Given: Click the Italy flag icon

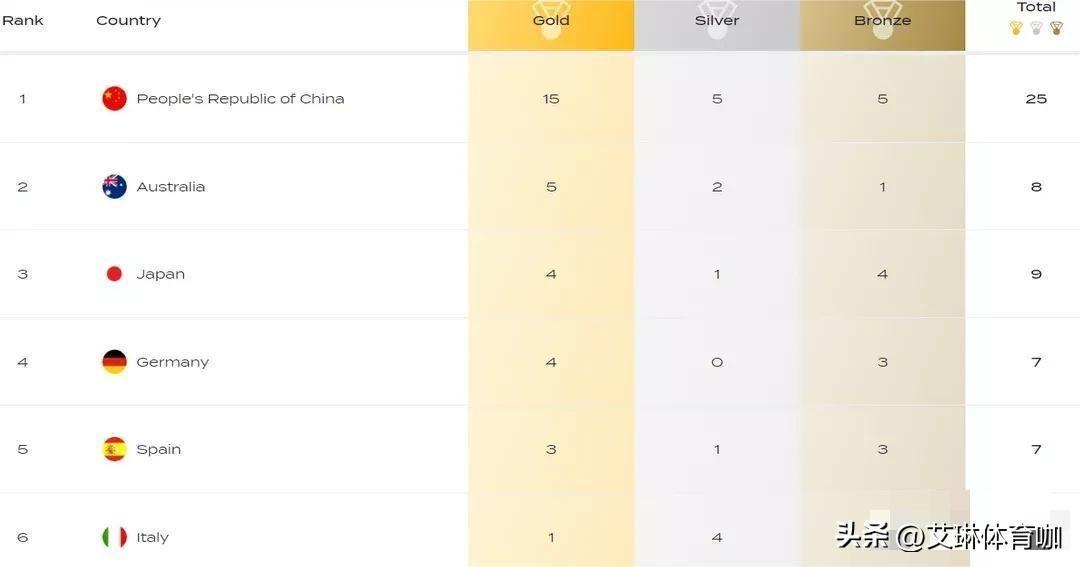Looking at the screenshot, I should tap(114, 537).
